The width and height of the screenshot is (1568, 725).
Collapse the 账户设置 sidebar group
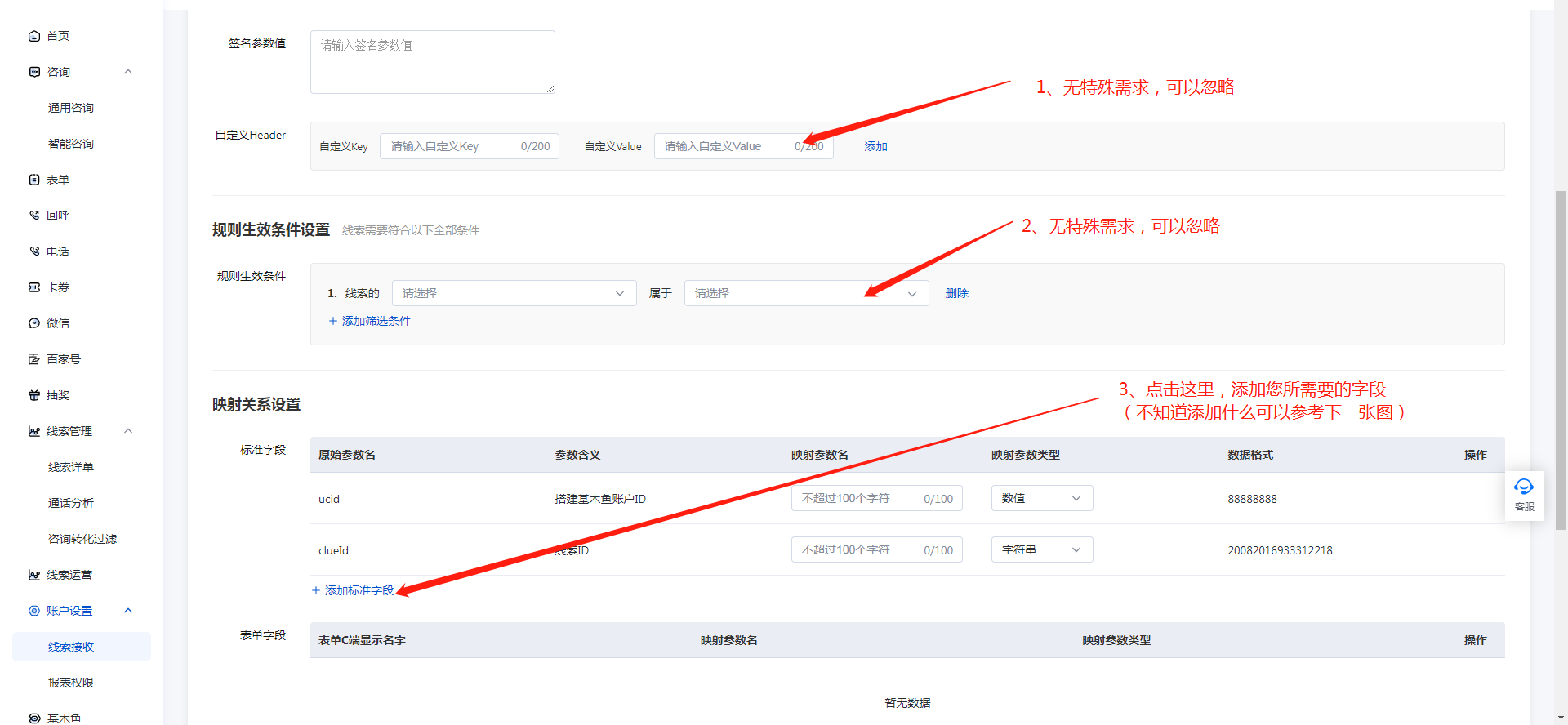point(128,611)
